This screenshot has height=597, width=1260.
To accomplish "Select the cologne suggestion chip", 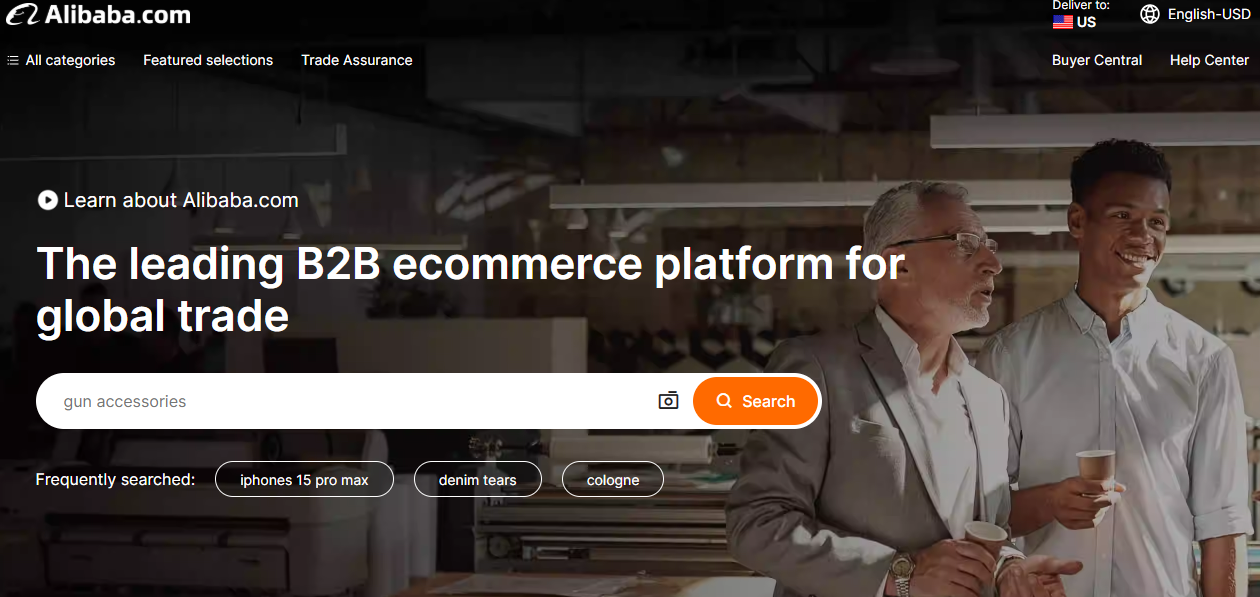I will click(x=613, y=480).
